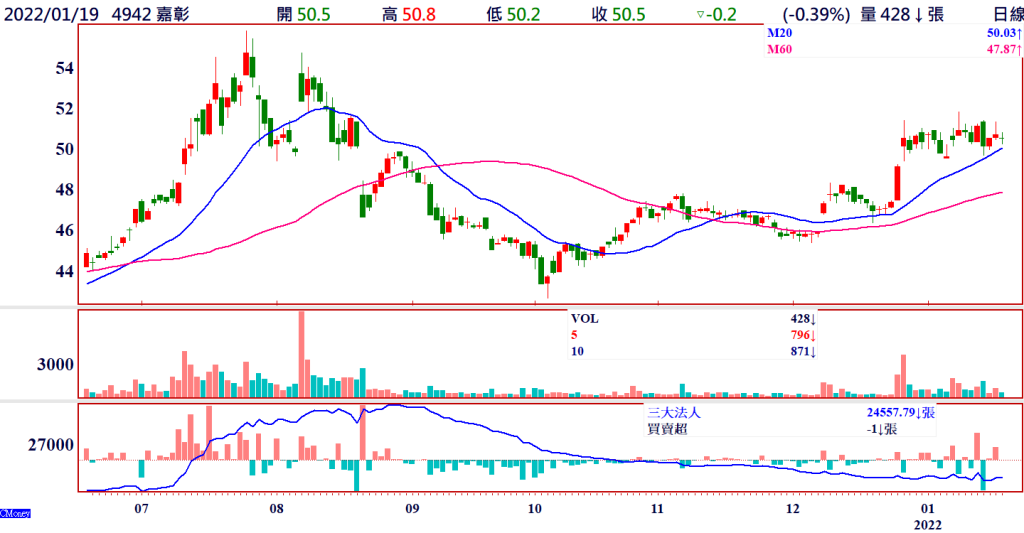Click the closing price 收 50.5
1024x533 pixels.
[618, 14]
